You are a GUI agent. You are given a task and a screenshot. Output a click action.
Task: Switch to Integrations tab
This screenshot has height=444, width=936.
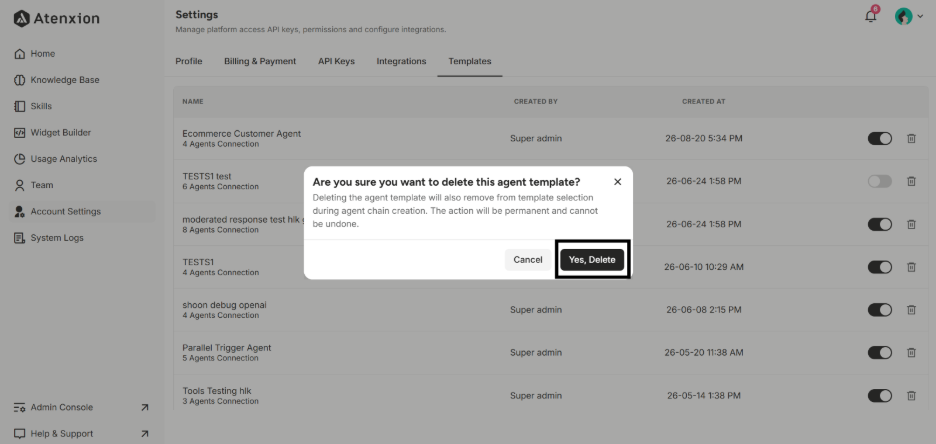(401, 61)
